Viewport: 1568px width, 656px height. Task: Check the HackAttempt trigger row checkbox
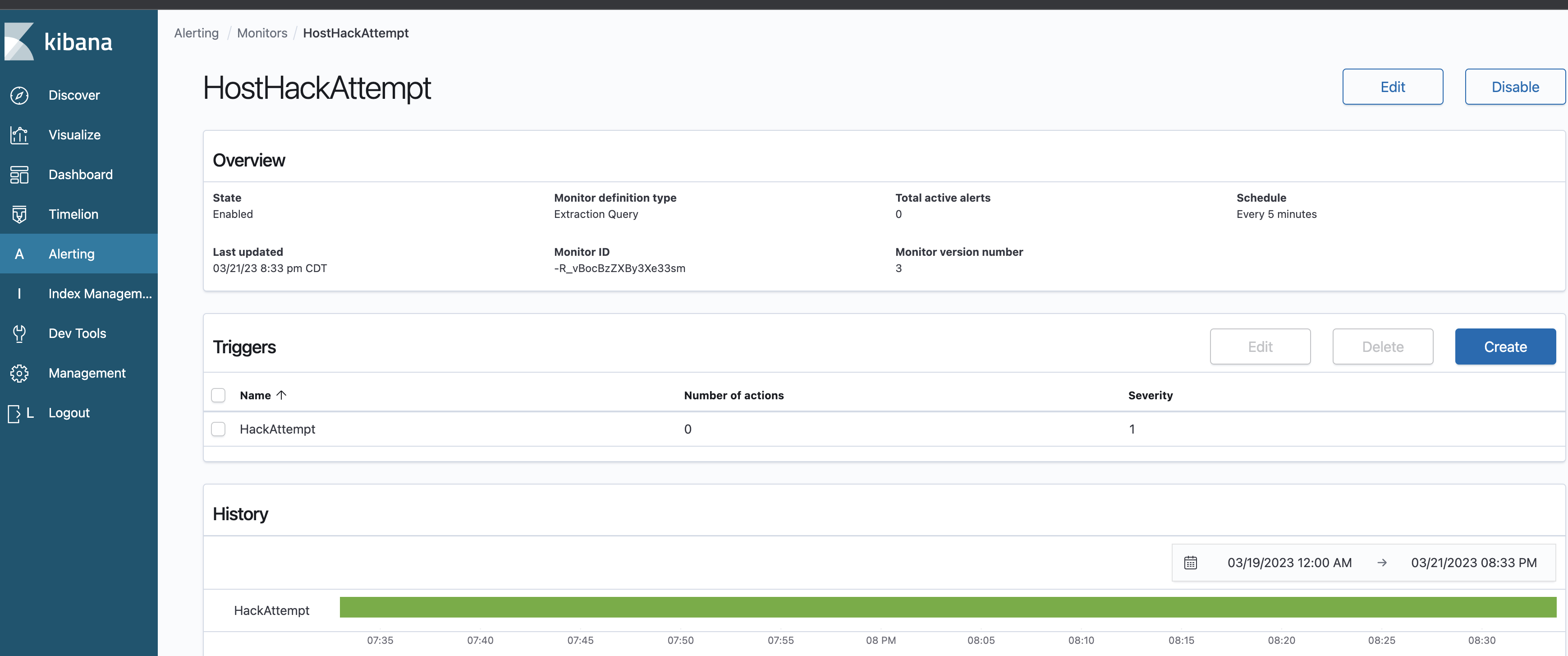click(x=219, y=430)
